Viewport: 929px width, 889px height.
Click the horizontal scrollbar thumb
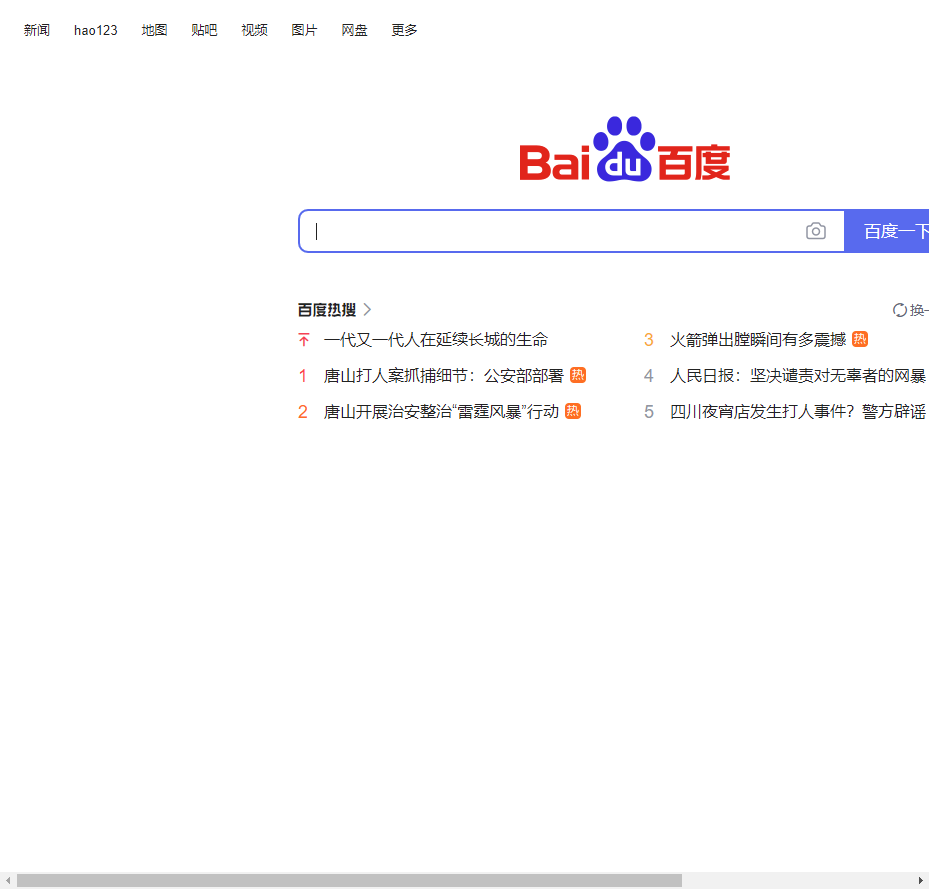click(350, 880)
